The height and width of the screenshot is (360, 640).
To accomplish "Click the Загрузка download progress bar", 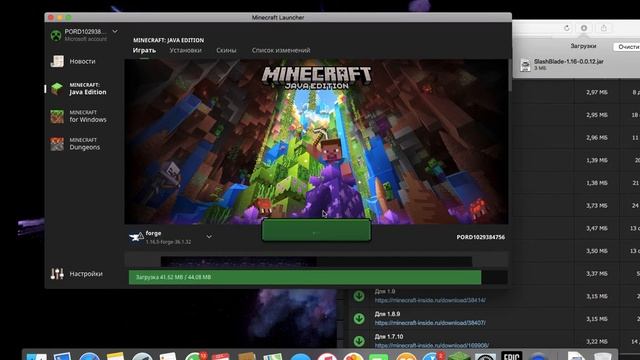I will [x=318, y=277].
